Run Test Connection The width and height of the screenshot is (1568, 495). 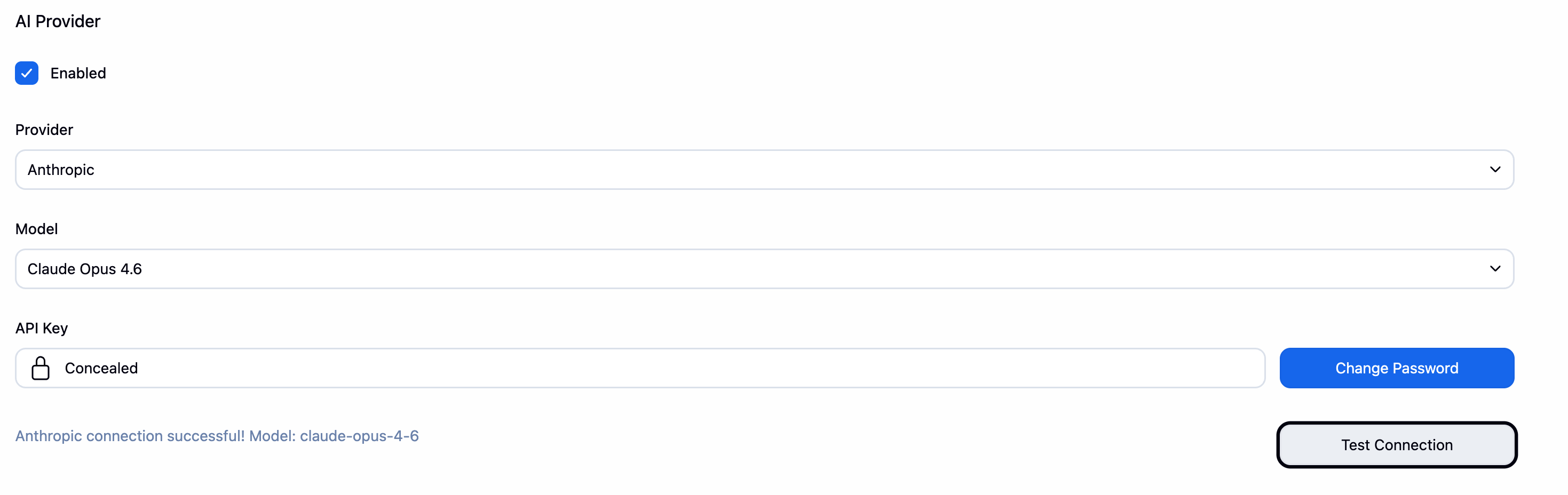pos(1396,444)
